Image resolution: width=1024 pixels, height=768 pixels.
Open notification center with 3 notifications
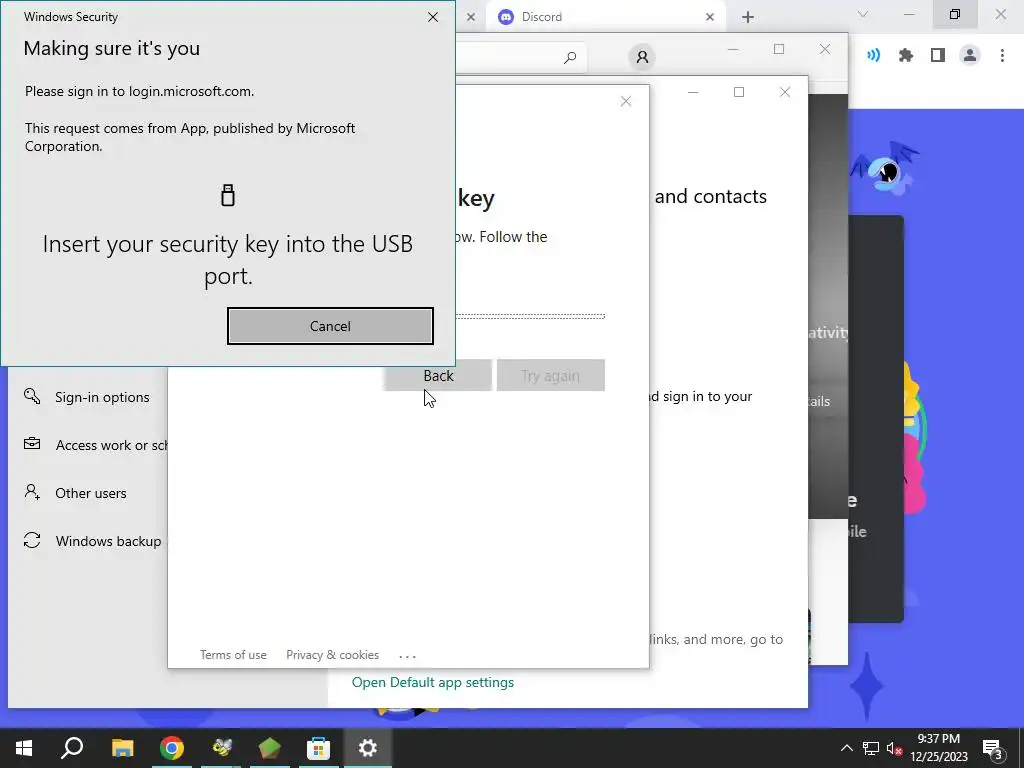pyautogui.click(x=993, y=748)
